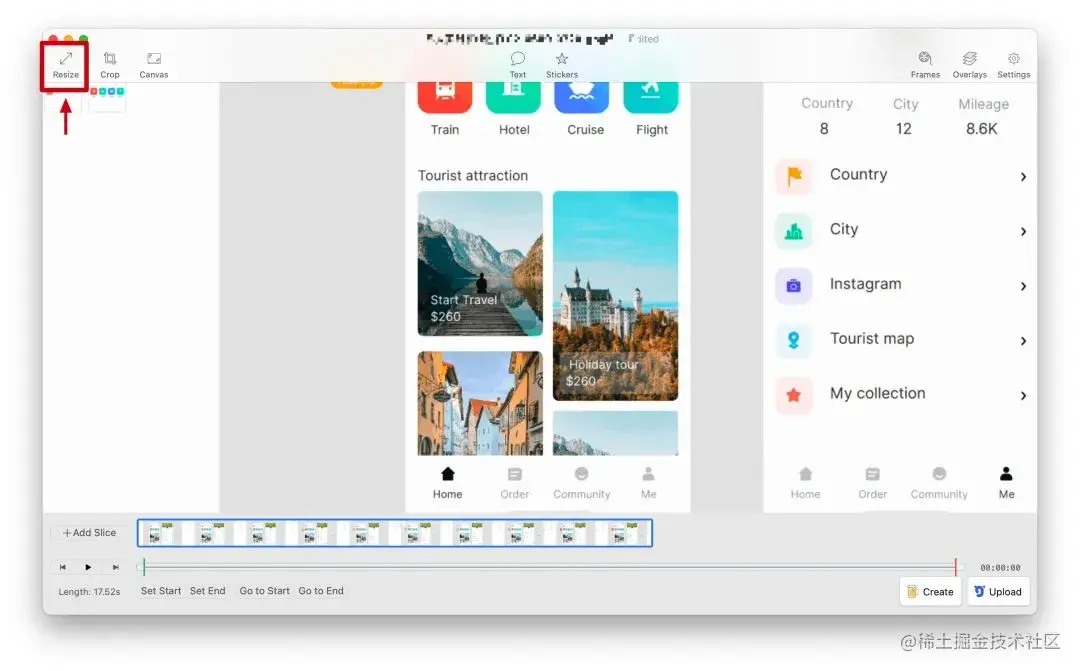
Task: Click the playback timeline track
Action: (x=550, y=567)
